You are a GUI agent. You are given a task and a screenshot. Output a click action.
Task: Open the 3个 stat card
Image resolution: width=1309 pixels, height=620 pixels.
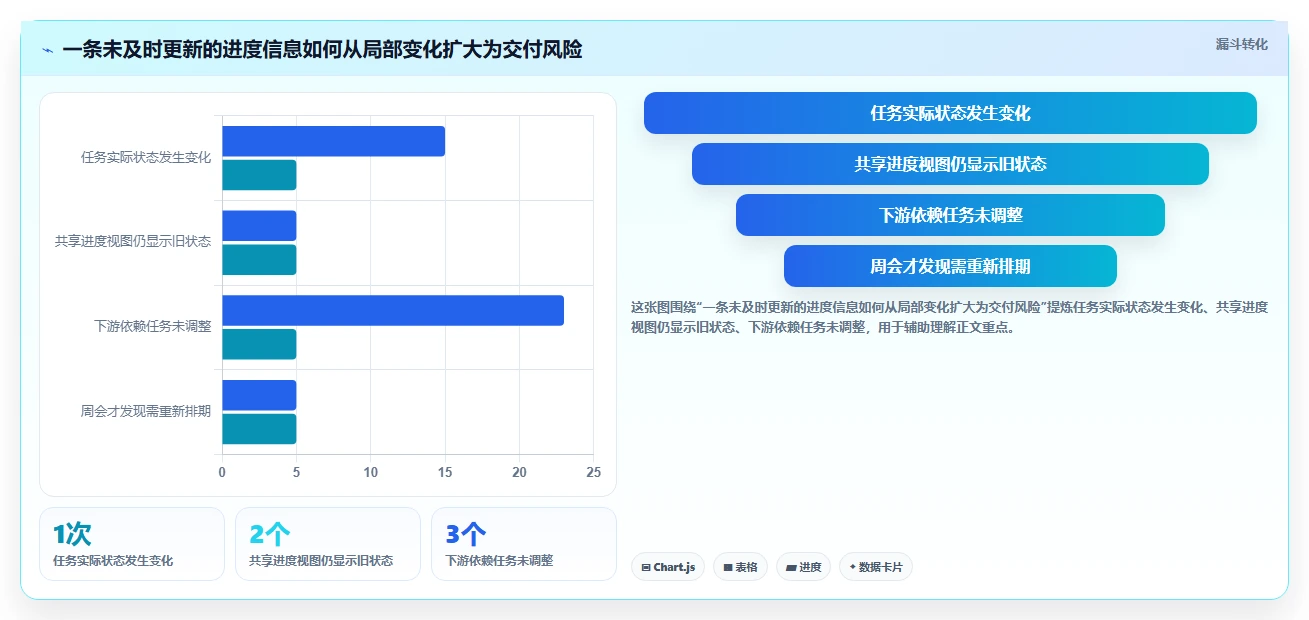point(524,544)
